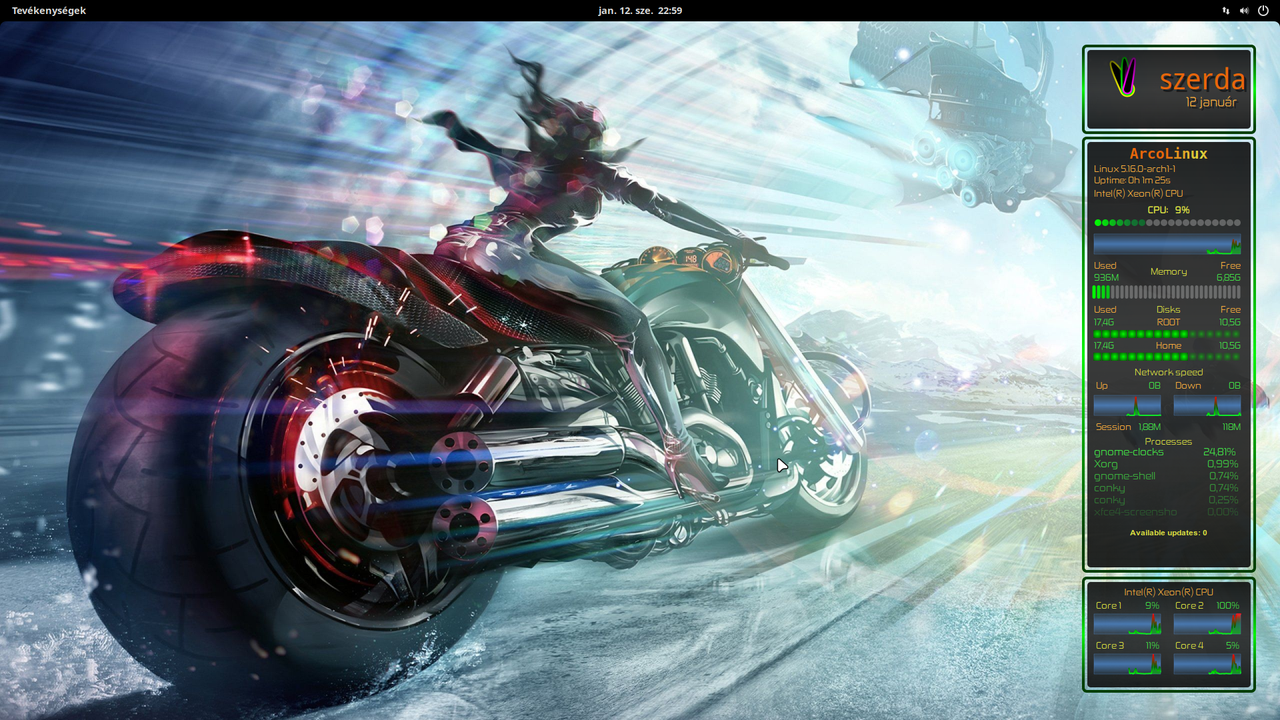
Task: Click the 'Home' disk label
Action: coord(1168,345)
